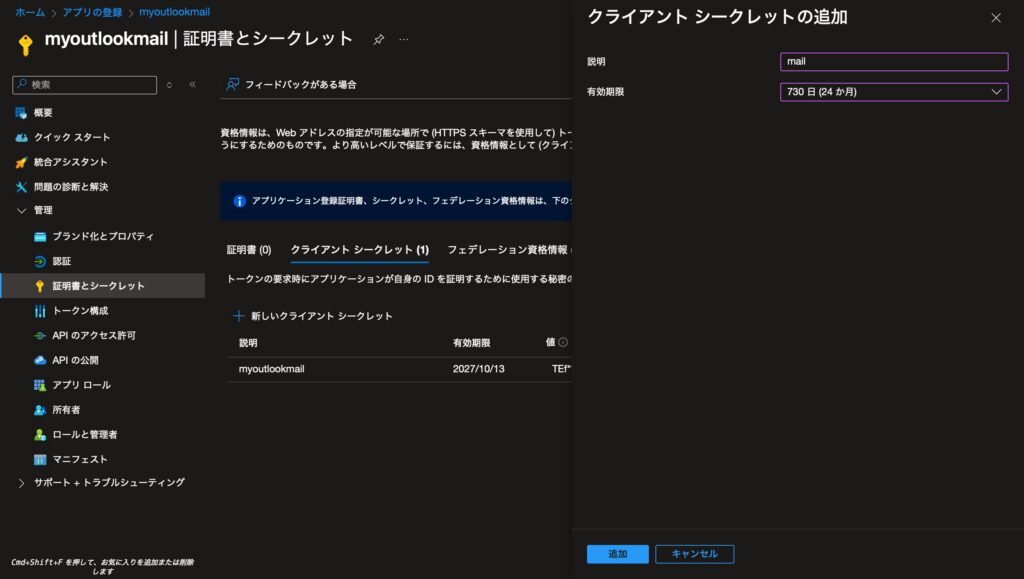Collapse the sidebar with double chevron
This screenshot has height=579, width=1024.
click(192, 85)
